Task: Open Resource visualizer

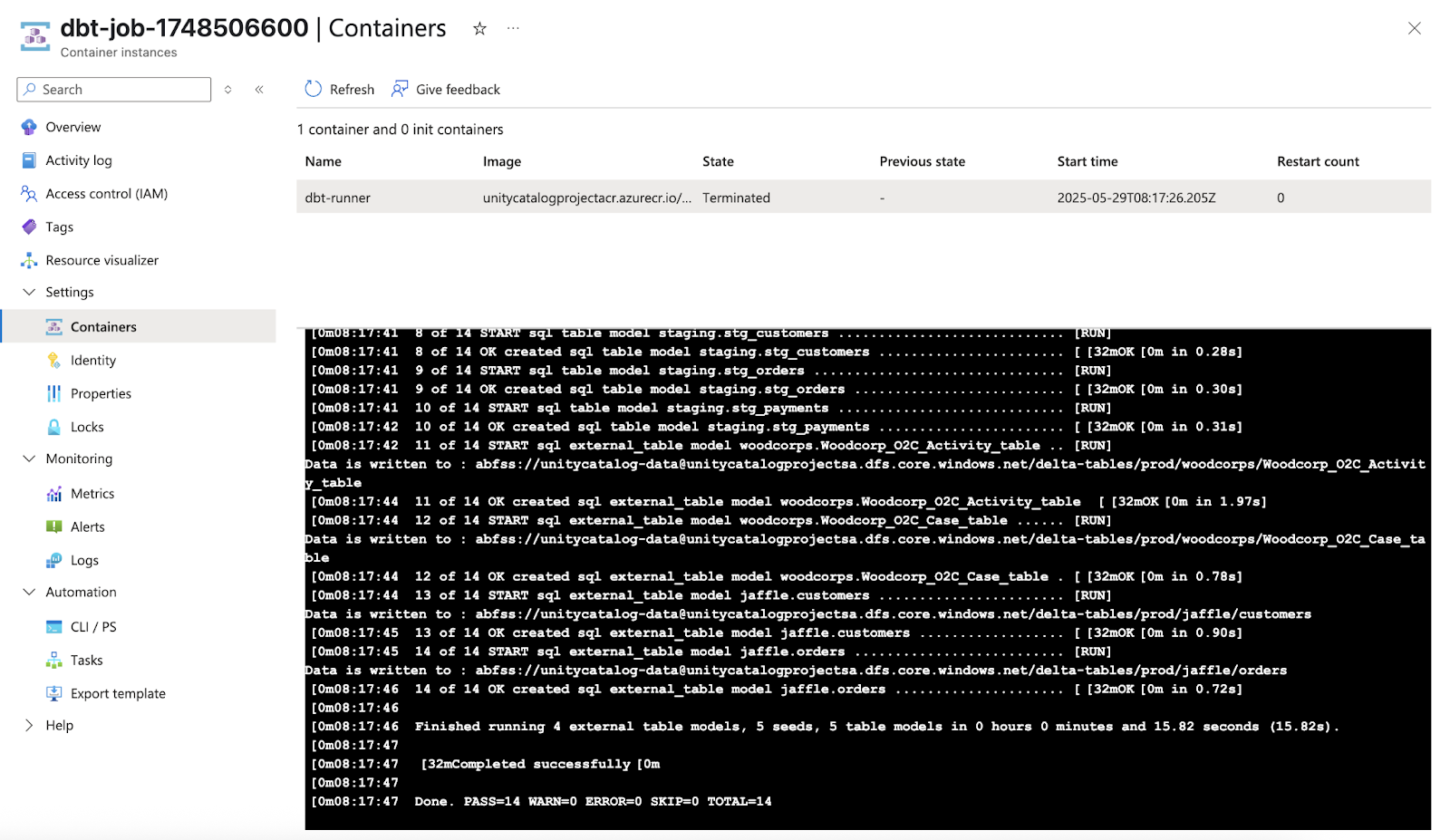Action: tap(102, 260)
